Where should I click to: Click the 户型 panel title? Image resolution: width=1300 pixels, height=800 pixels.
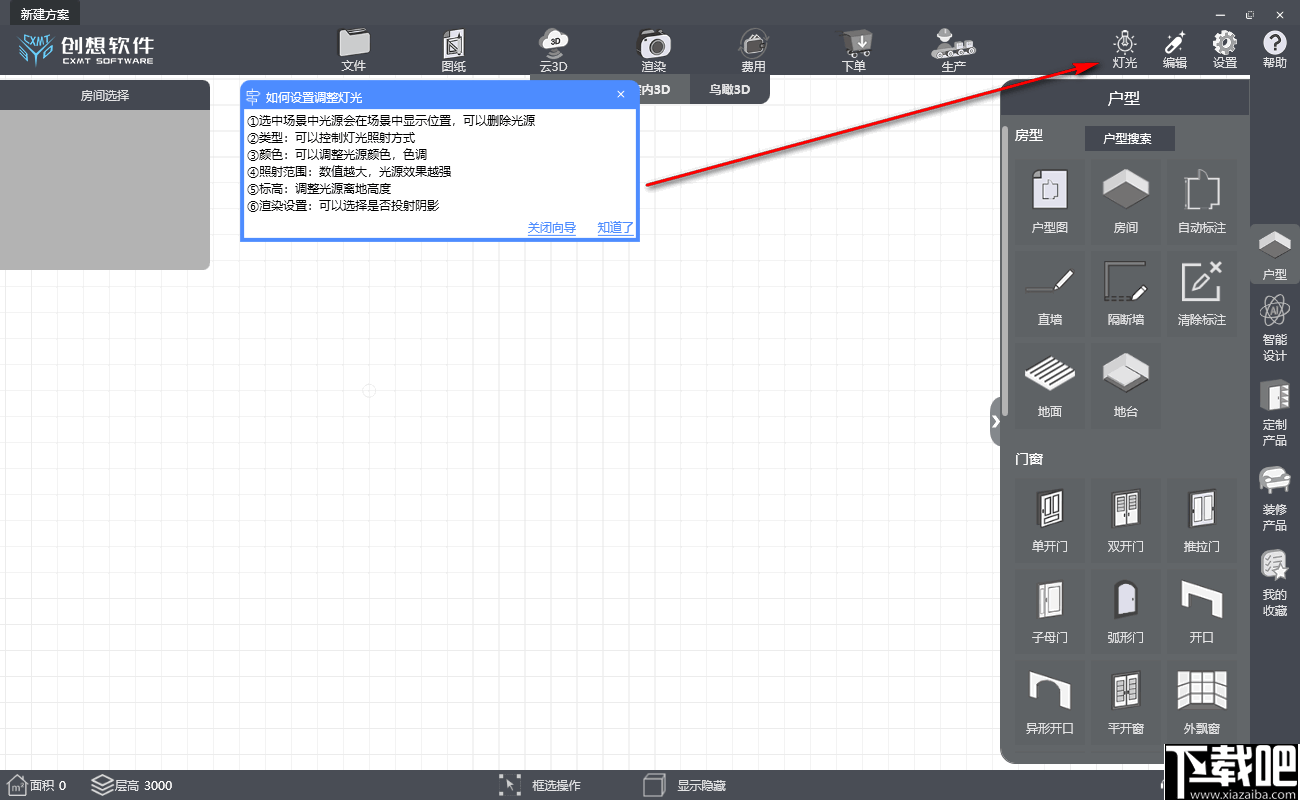(x=1124, y=98)
